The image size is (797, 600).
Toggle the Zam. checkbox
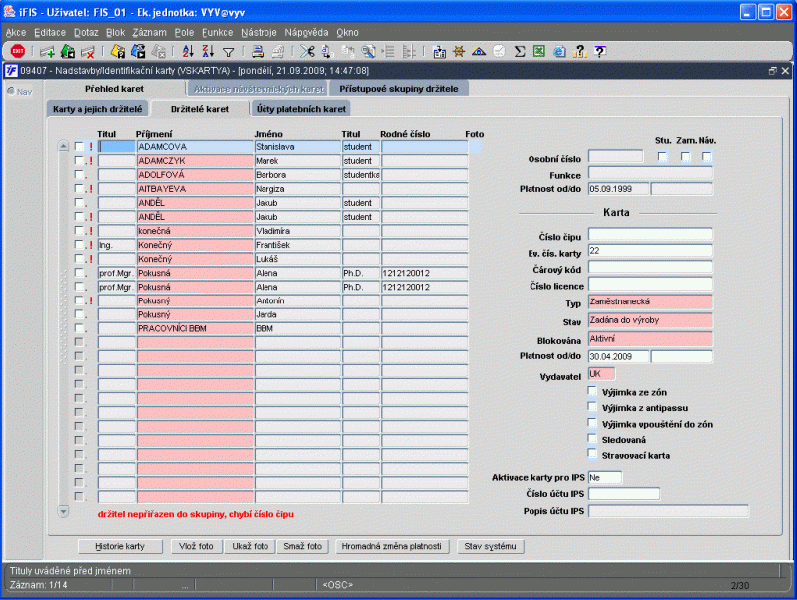tap(686, 157)
